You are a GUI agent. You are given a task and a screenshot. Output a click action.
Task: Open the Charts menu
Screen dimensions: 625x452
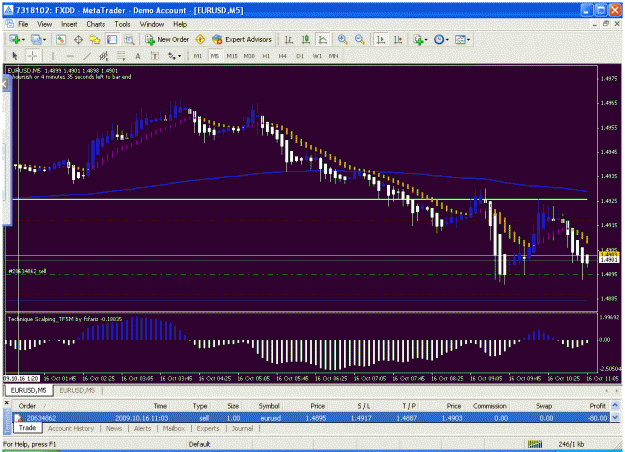pos(96,24)
